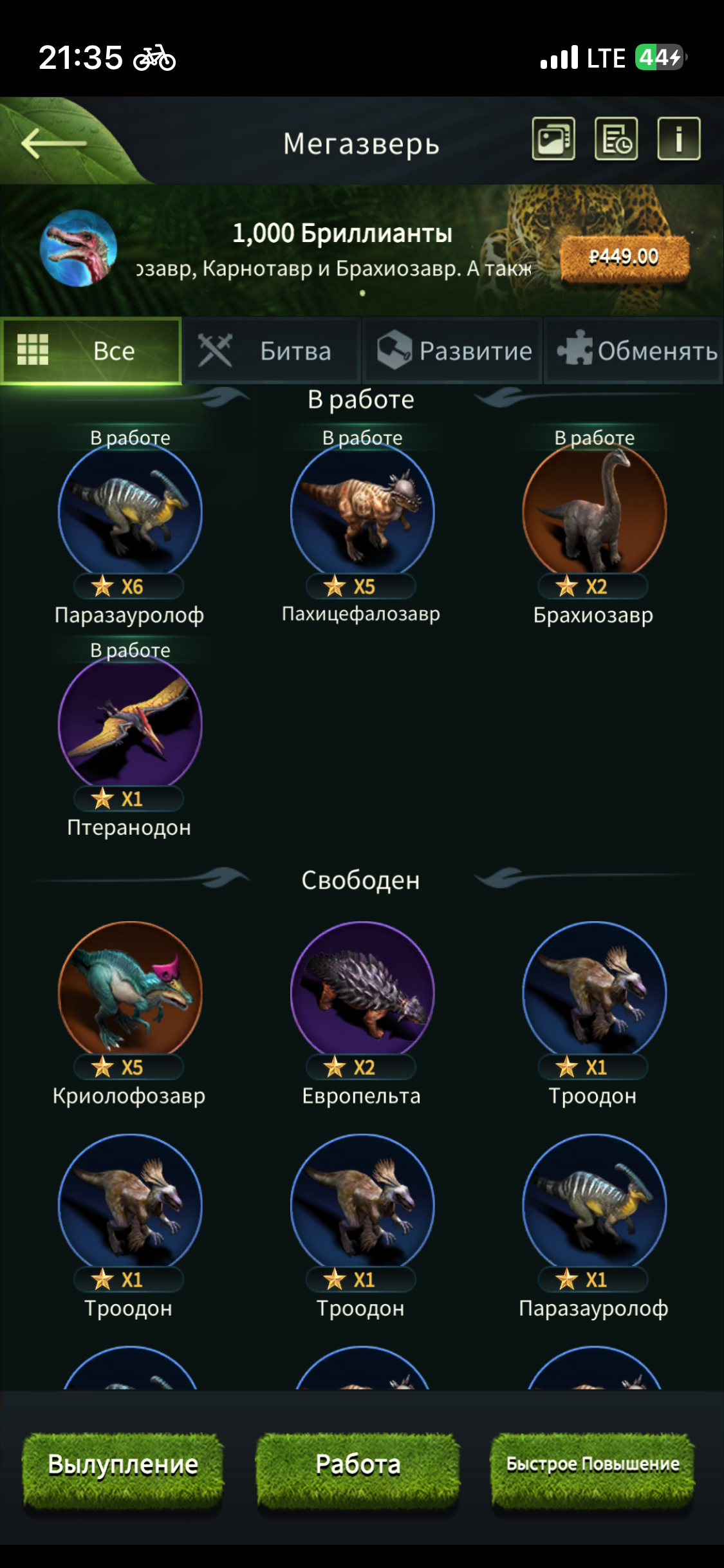The image size is (724, 1568).
Task: Open the history log icon
Action: pos(617,138)
